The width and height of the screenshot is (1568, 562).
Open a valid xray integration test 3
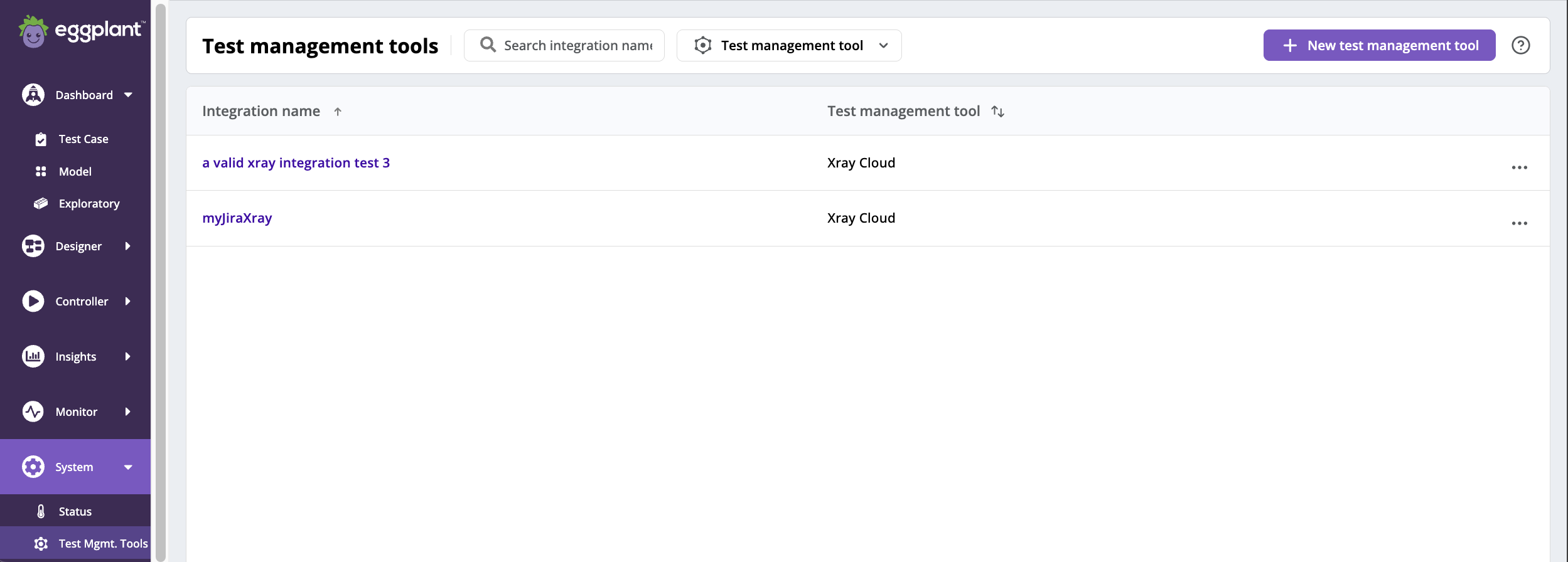click(x=296, y=163)
